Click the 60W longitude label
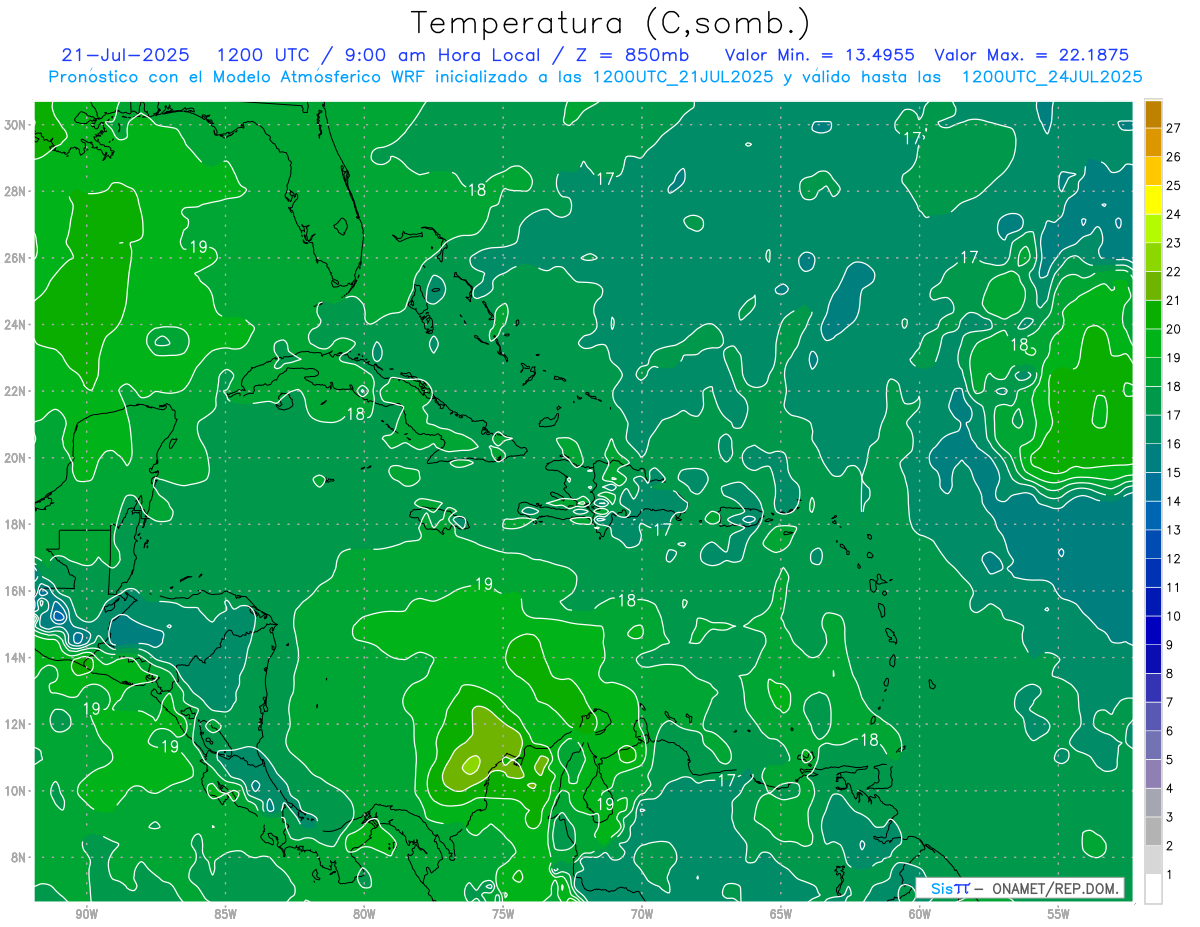The height and width of the screenshot is (927, 1200). pos(920,915)
